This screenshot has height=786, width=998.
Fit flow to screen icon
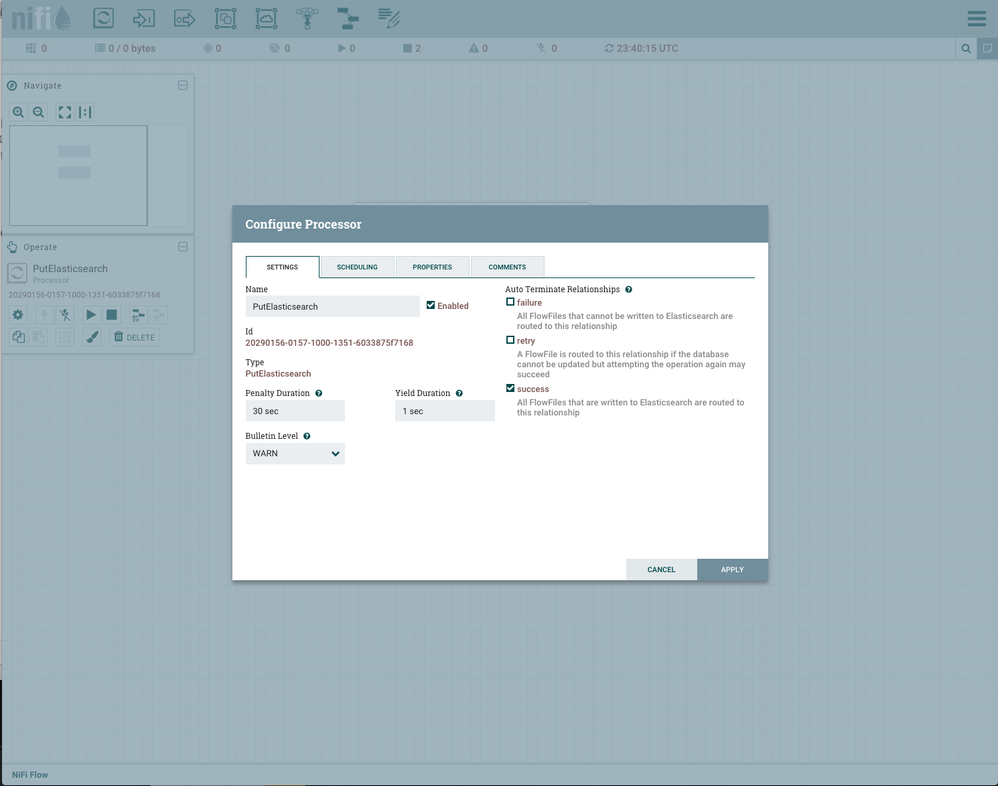coord(65,112)
